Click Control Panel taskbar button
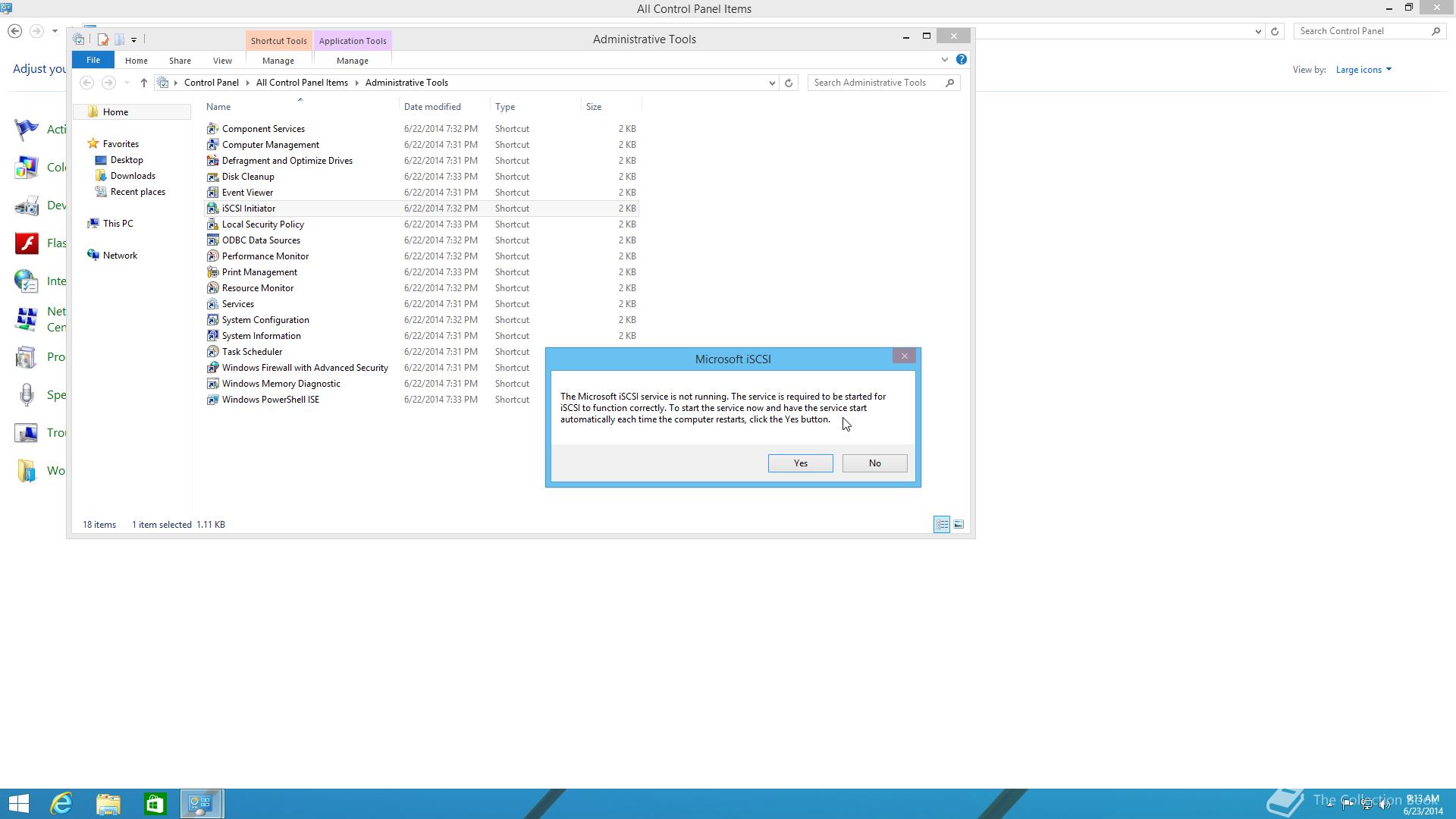 tap(202, 804)
